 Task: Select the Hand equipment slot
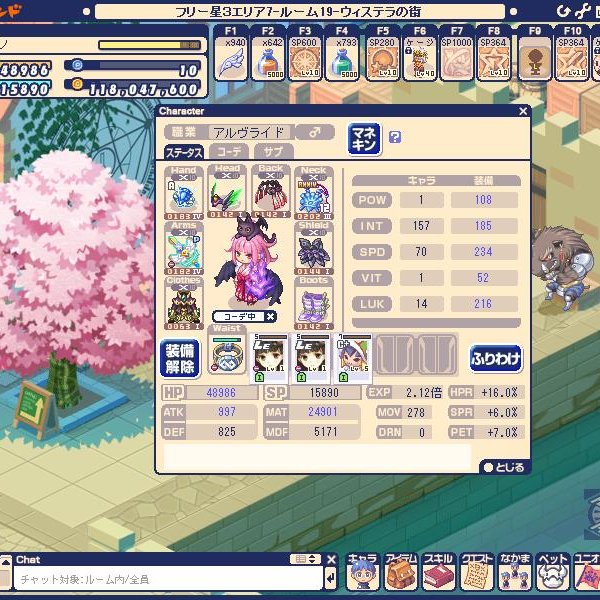tap(184, 193)
